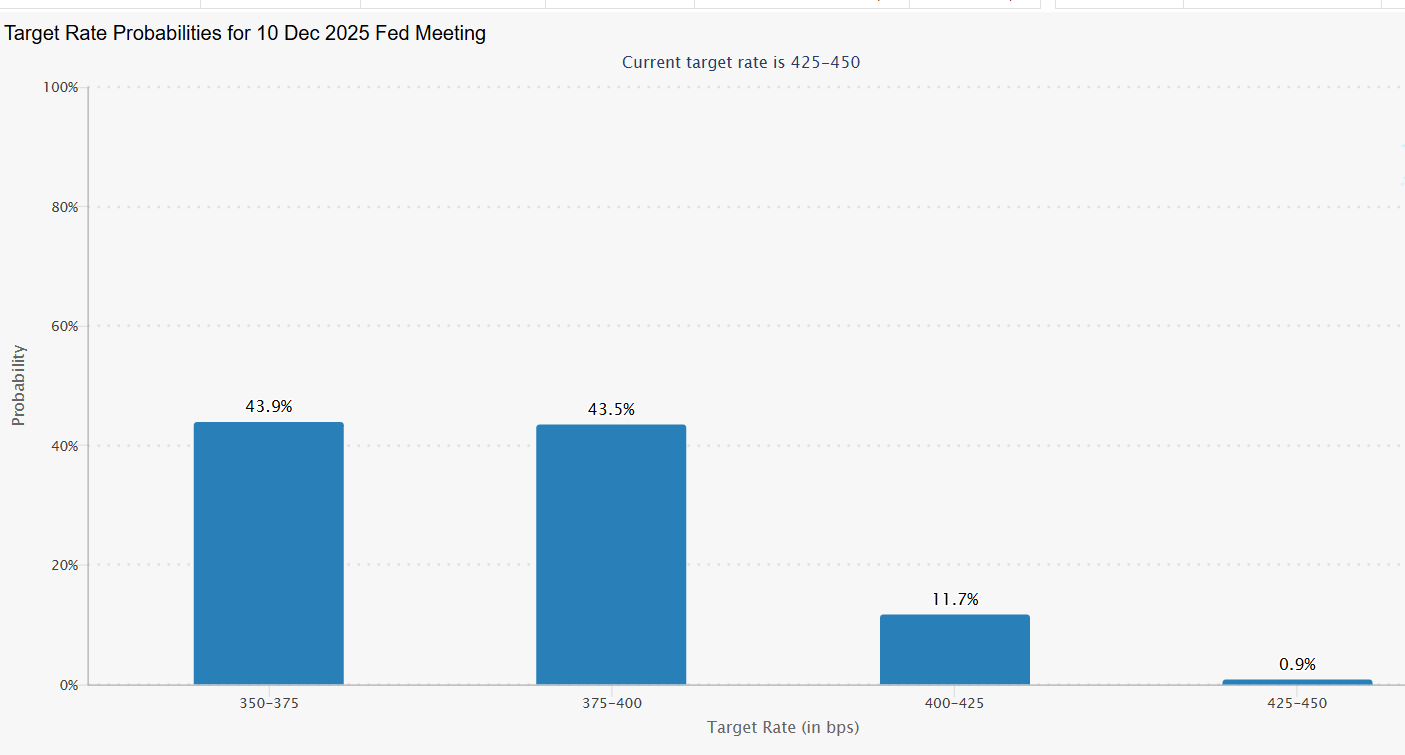
Task: Click the 350–375 probability bar
Action: (268, 553)
